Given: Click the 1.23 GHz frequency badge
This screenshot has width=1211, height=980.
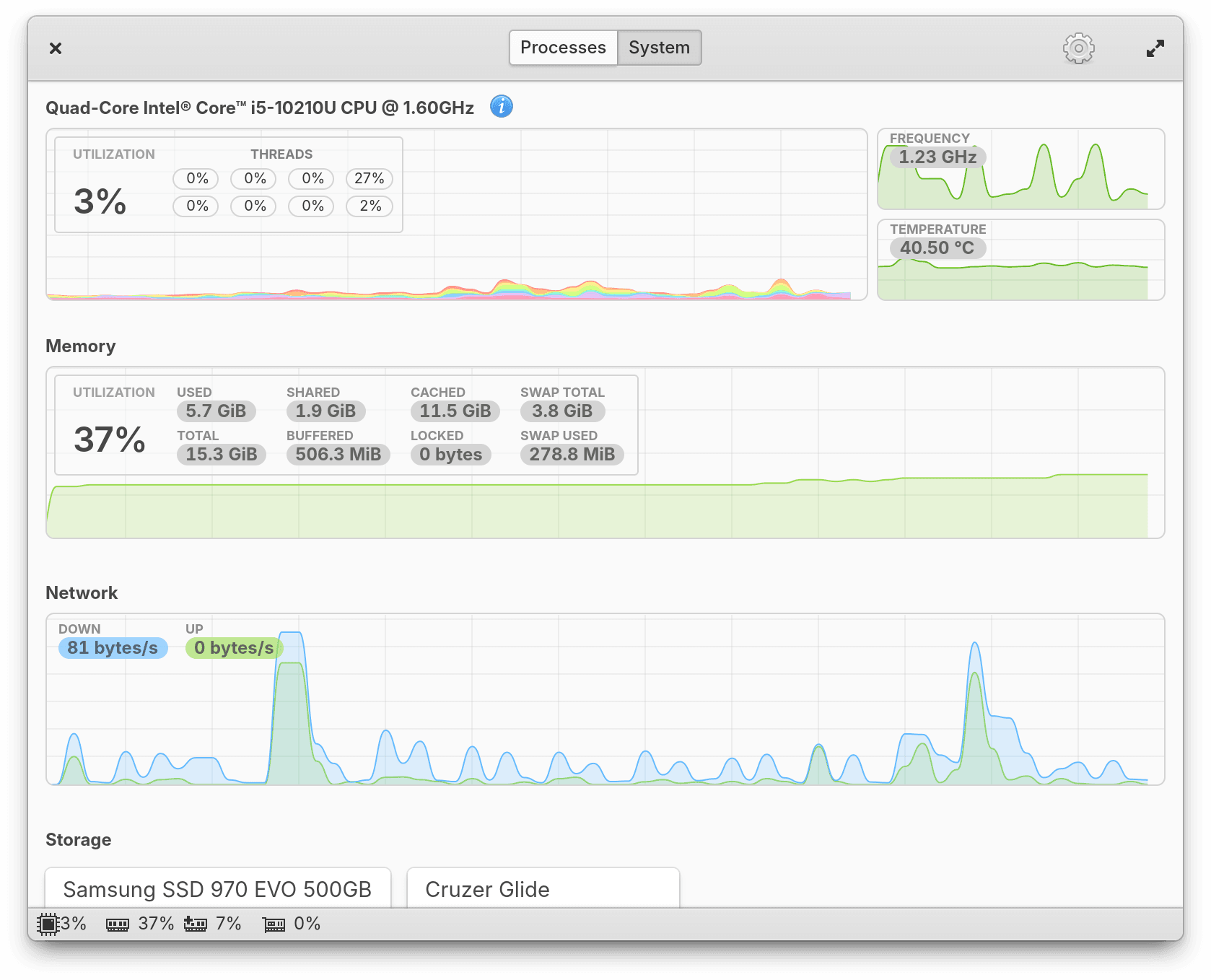Looking at the screenshot, I should [937, 157].
